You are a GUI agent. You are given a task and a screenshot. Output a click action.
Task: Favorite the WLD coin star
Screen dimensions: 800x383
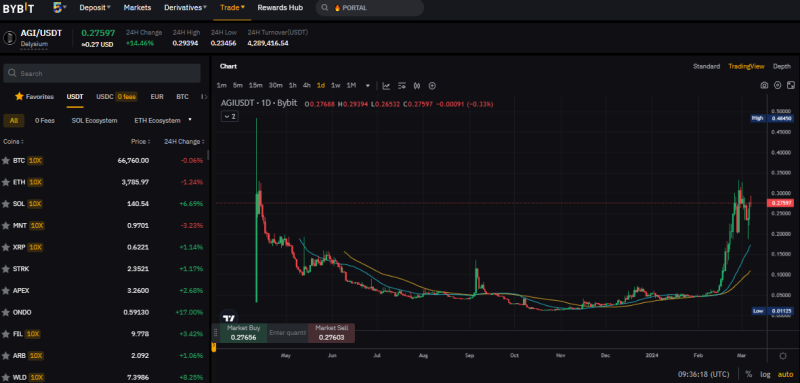point(6,377)
